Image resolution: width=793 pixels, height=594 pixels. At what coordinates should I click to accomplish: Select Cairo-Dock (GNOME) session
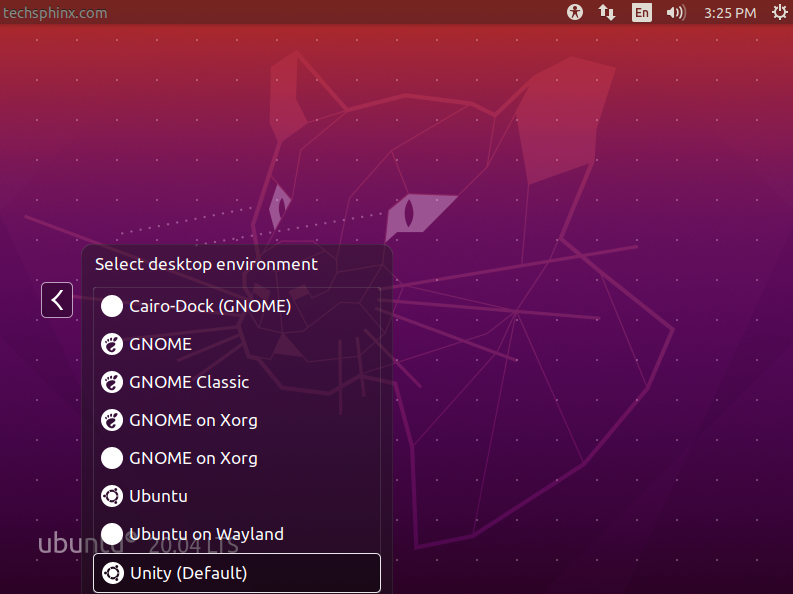237,306
